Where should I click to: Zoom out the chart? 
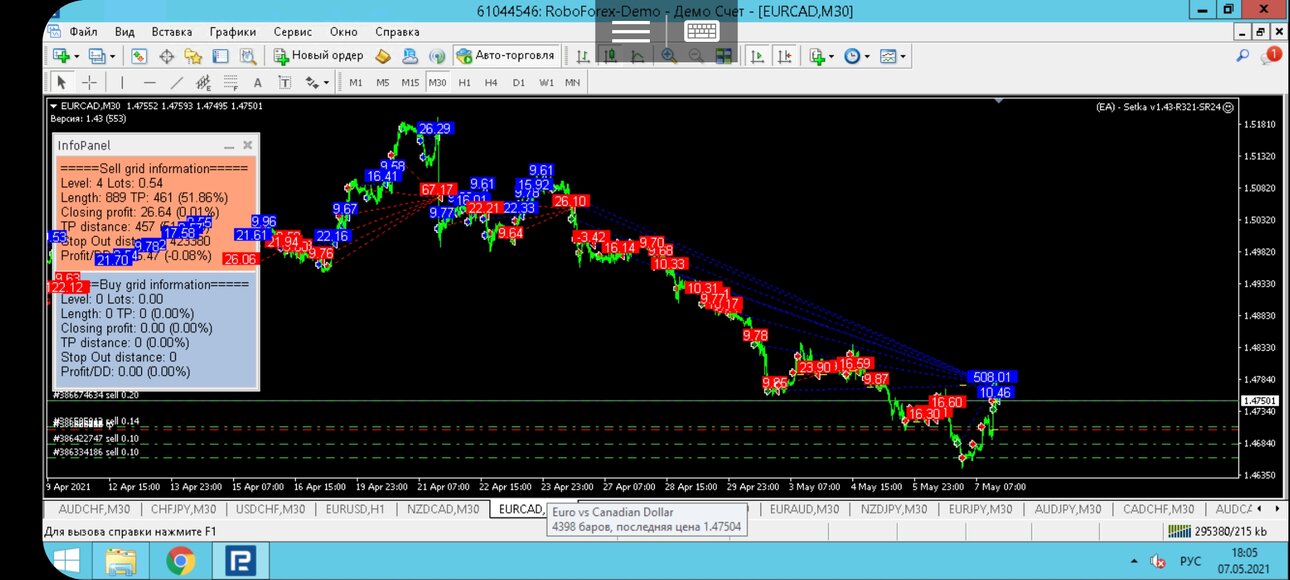click(696, 56)
